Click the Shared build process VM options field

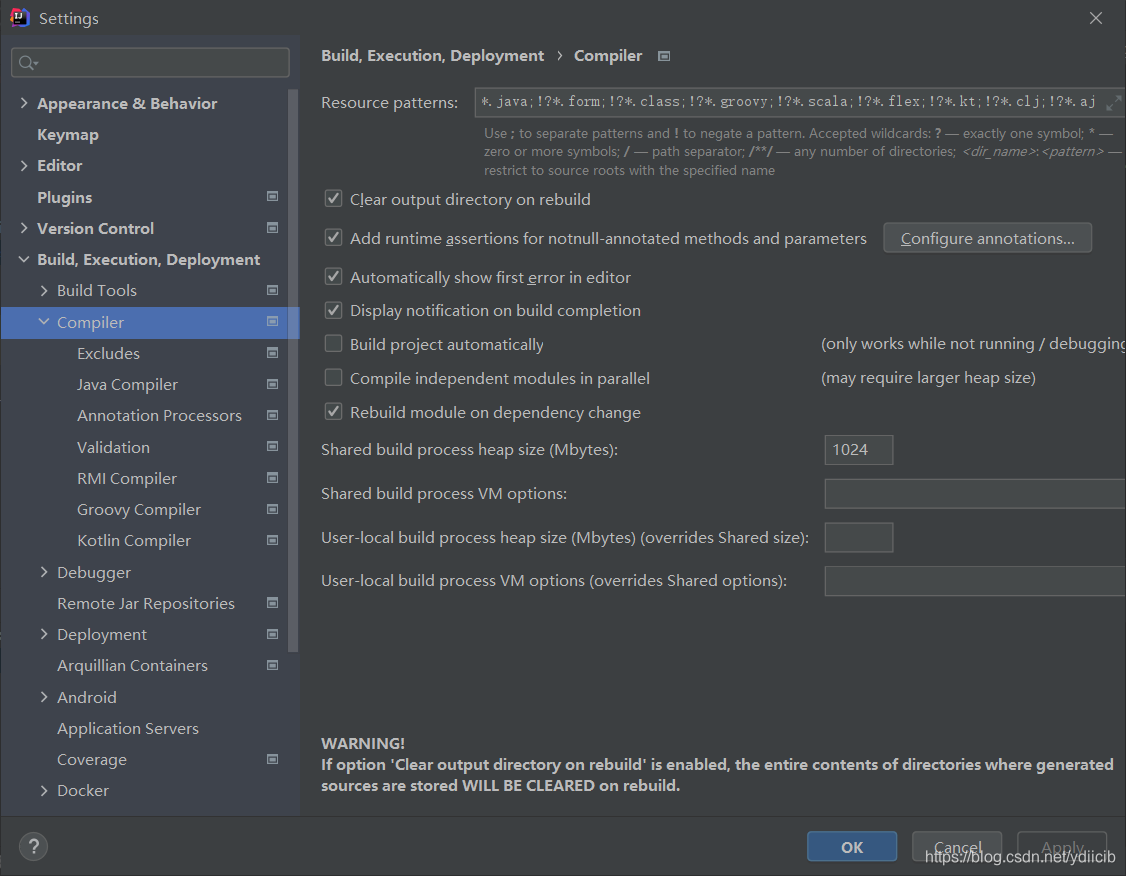pos(975,494)
